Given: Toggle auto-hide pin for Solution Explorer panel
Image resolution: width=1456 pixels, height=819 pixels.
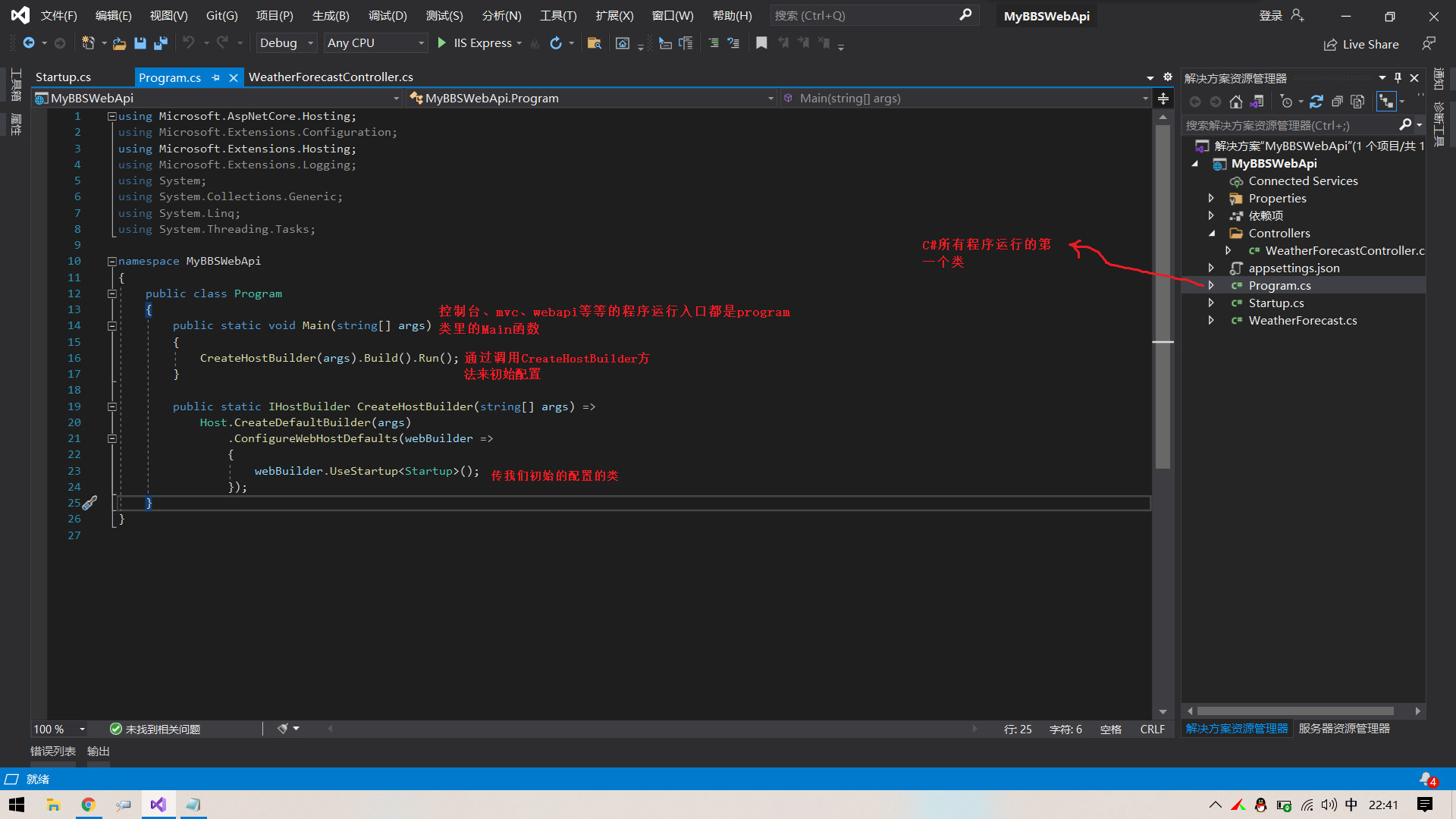Looking at the screenshot, I should pyautogui.click(x=1398, y=77).
